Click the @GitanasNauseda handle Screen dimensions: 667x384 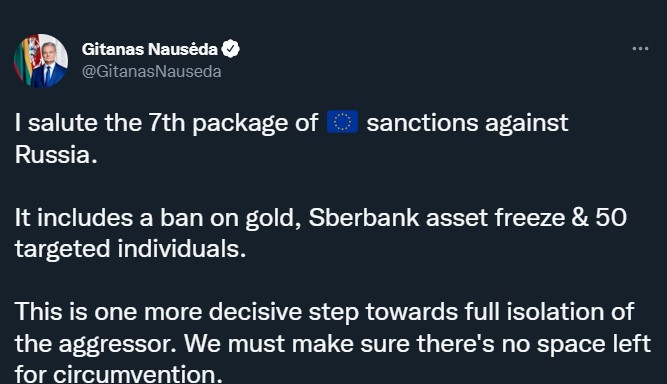(151, 71)
